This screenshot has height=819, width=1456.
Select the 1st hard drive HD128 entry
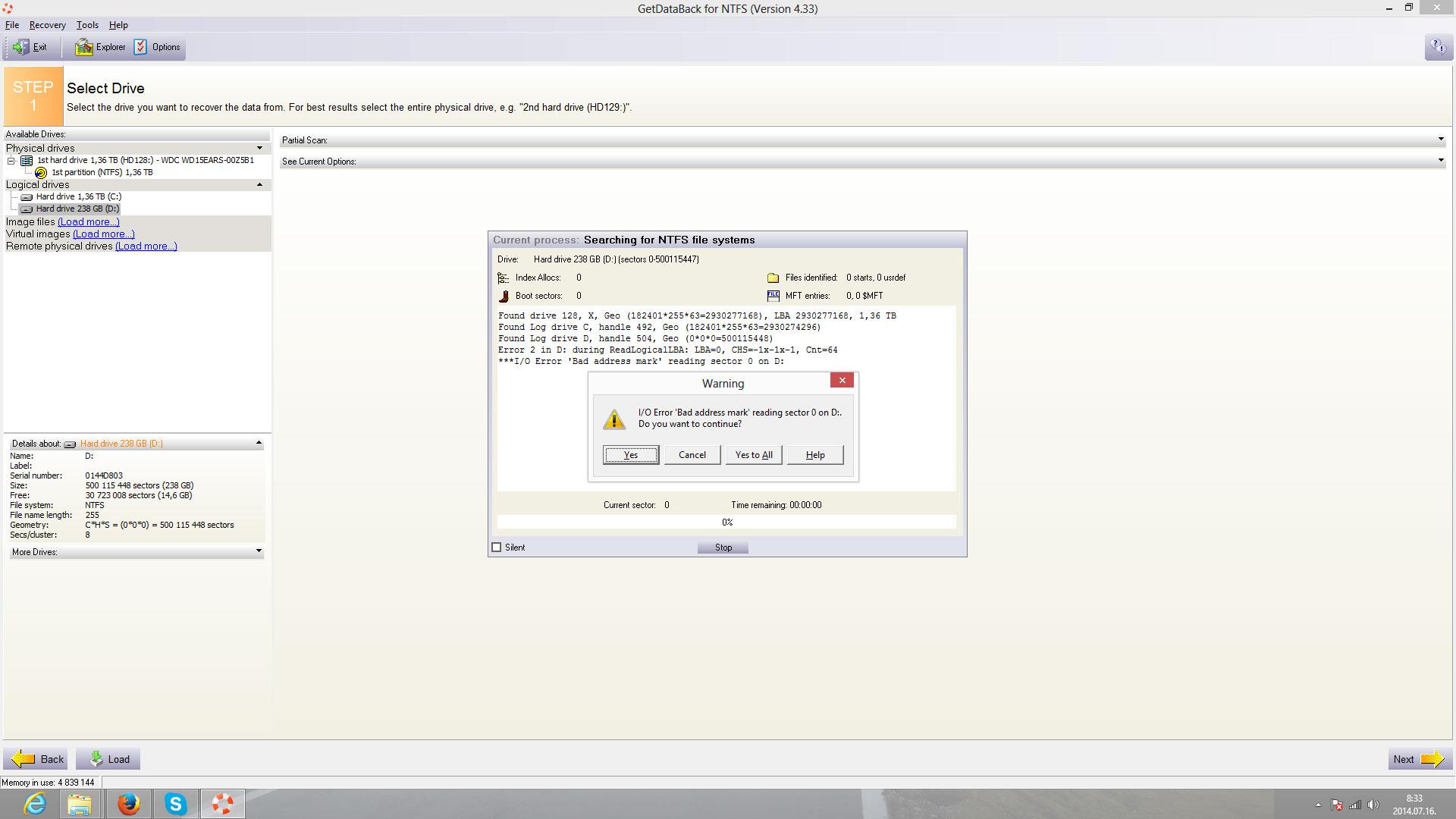coord(145,160)
